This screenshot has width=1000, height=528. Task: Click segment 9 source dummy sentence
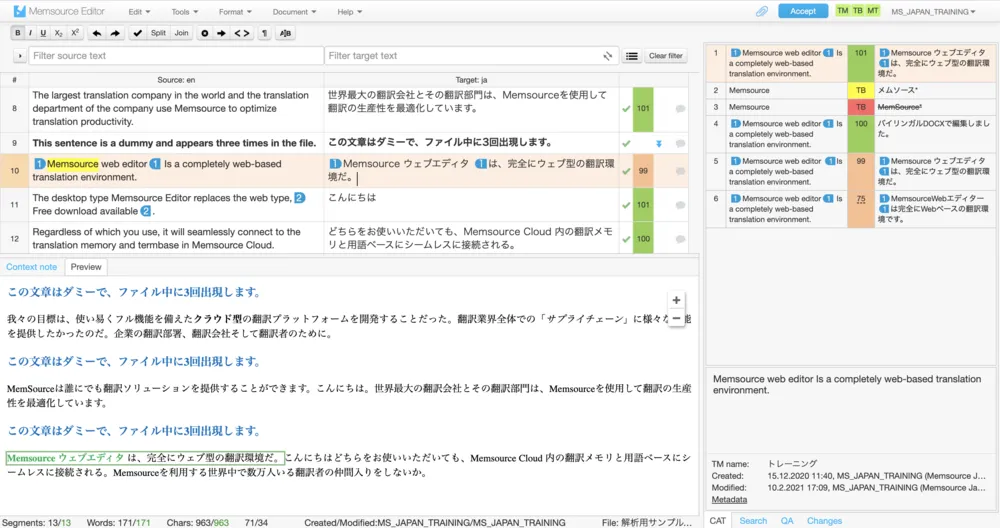click(x=174, y=143)
